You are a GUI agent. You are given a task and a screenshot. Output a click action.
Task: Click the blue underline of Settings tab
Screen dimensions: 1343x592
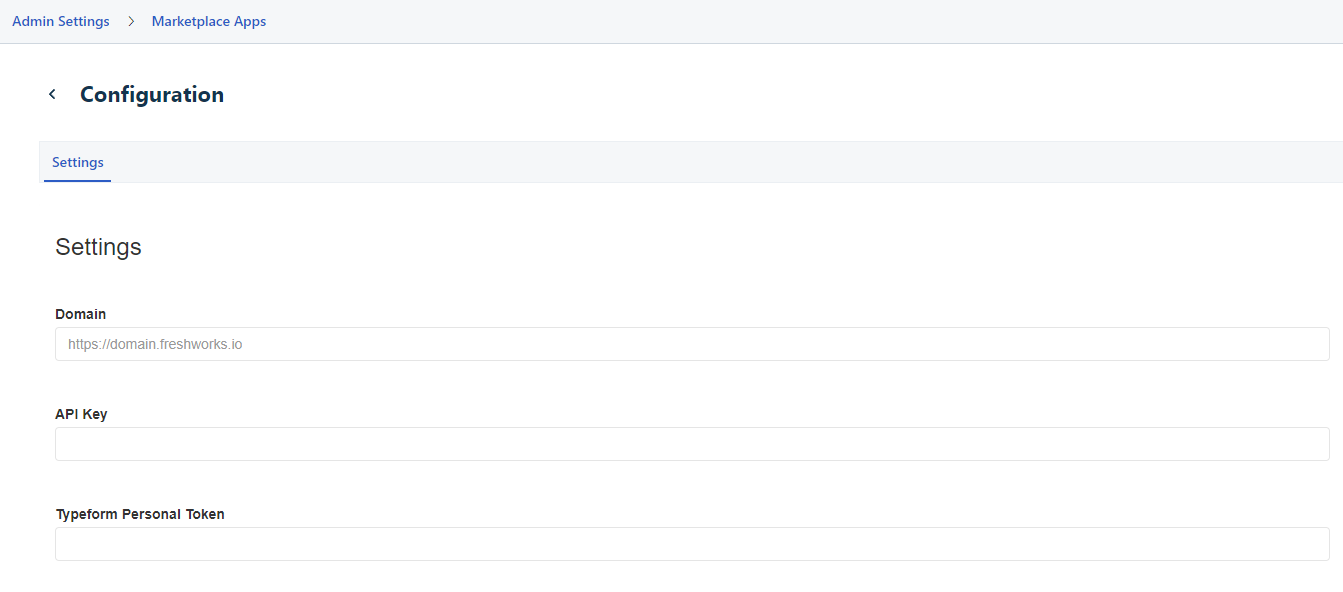click(78, 181)
